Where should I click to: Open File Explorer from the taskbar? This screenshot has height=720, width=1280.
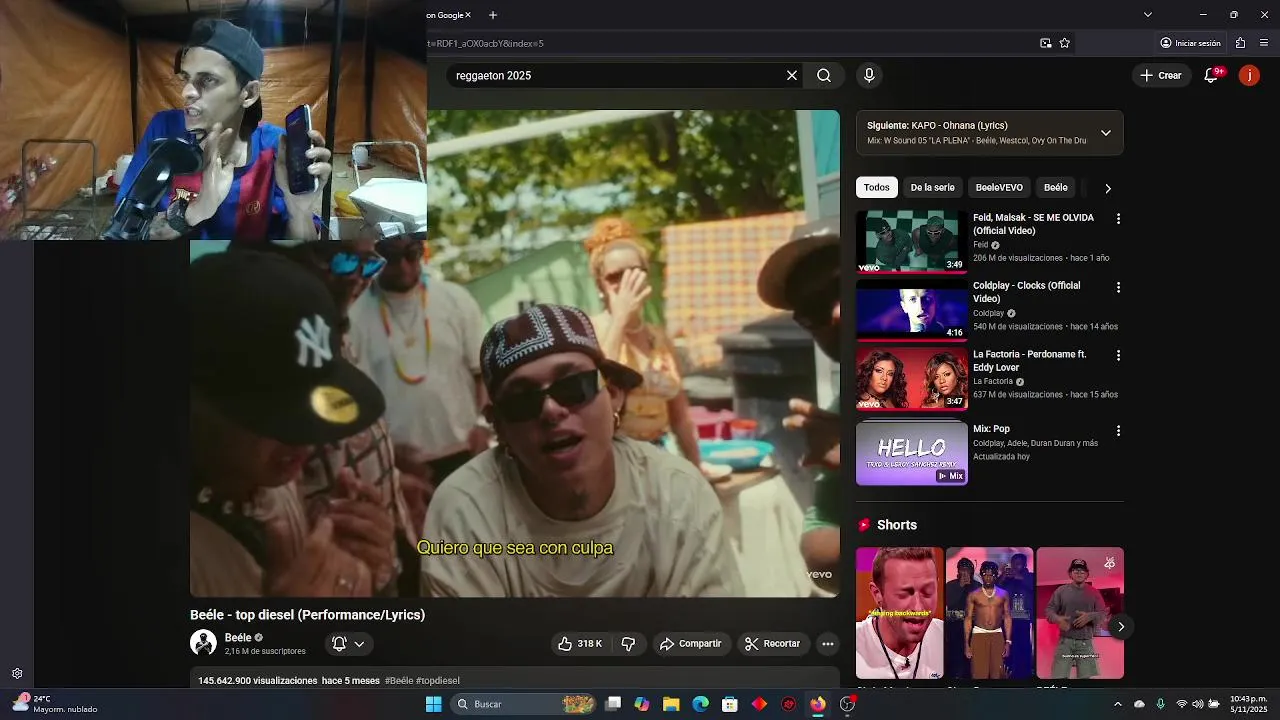pyautogui.click(x=671, y=704)
